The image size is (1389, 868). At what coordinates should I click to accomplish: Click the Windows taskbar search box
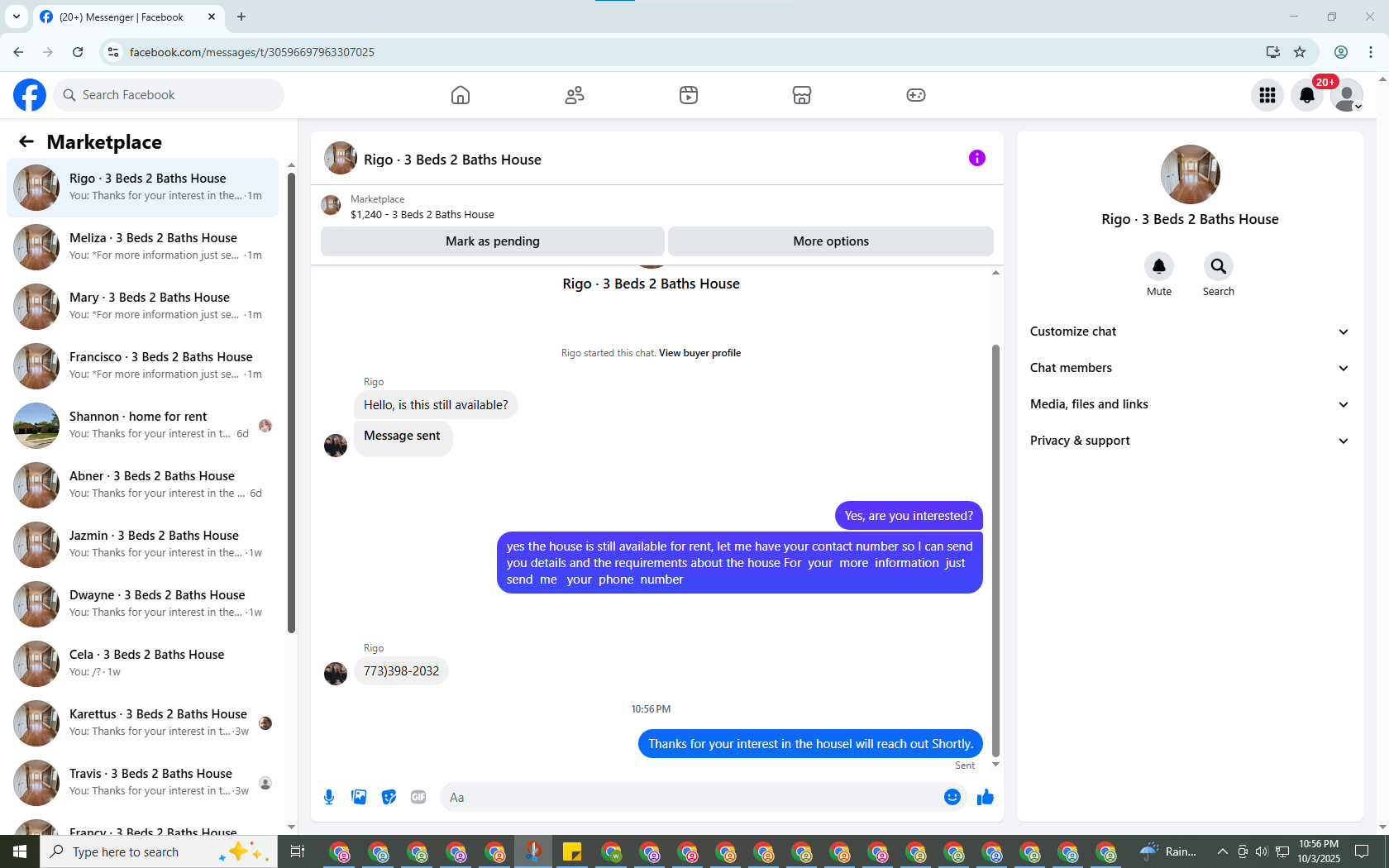point(159,851)
